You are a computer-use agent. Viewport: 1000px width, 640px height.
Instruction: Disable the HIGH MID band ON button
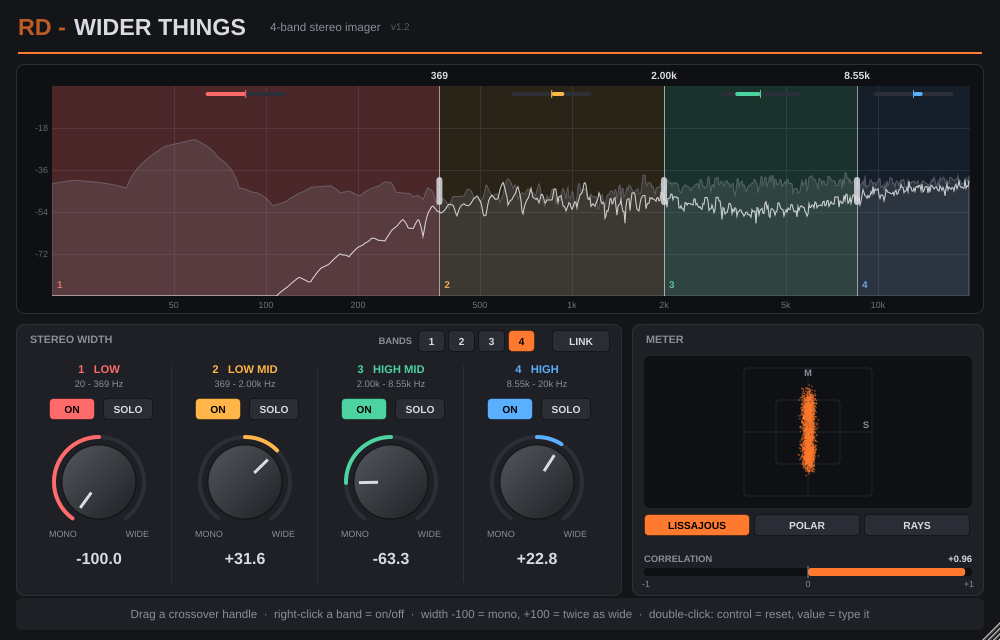pos(364,409)
